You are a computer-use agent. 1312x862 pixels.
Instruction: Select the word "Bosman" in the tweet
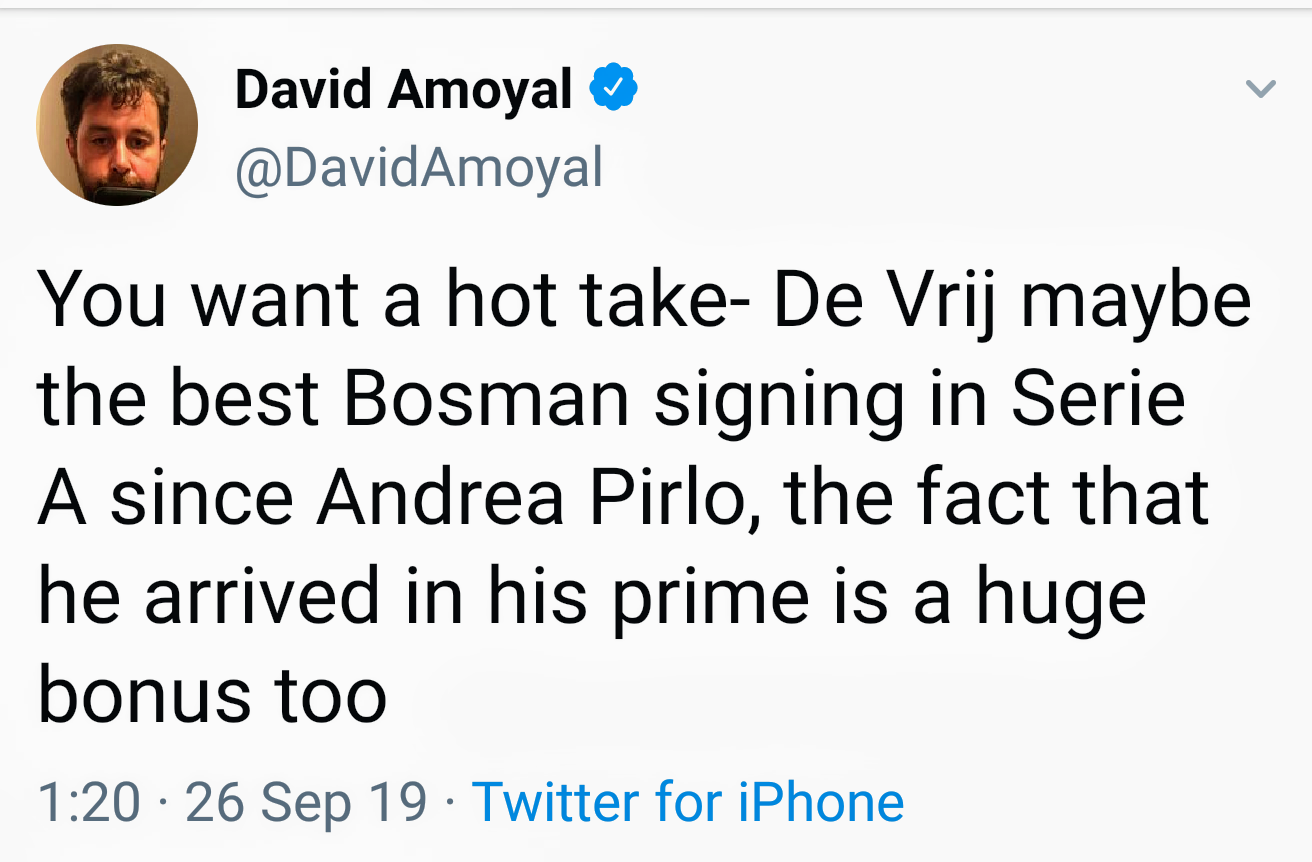pyautogui.click(x=486, y=399)
